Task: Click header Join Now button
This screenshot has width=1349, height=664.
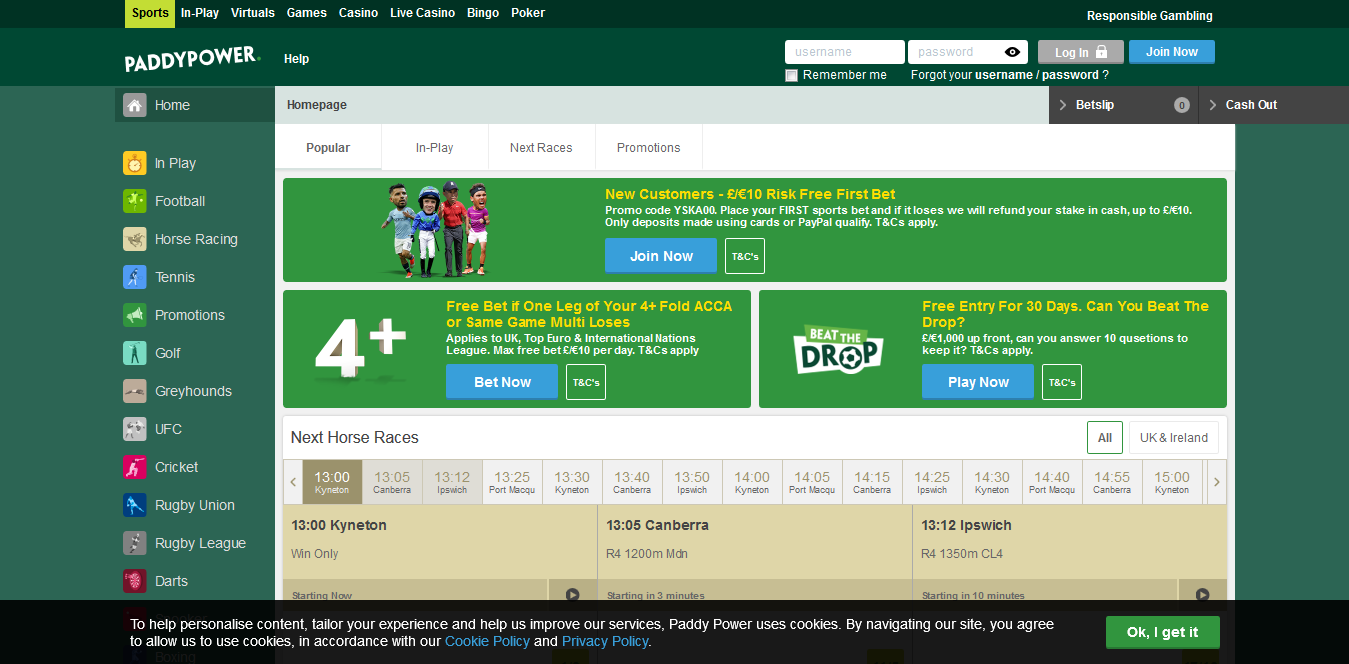Action: click(1172, 52)
